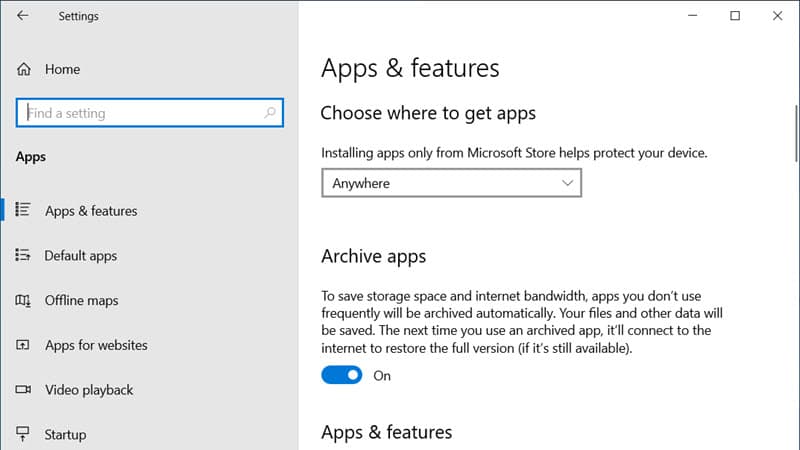
Task: Turn off the Archive apps toggle
Action: [341, 376]
